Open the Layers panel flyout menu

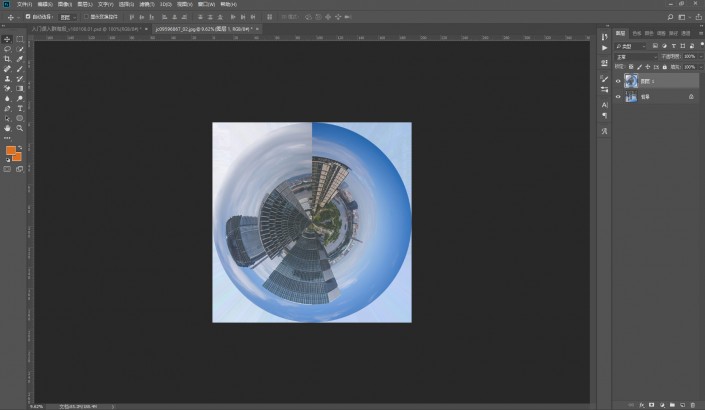click(701, 33)
